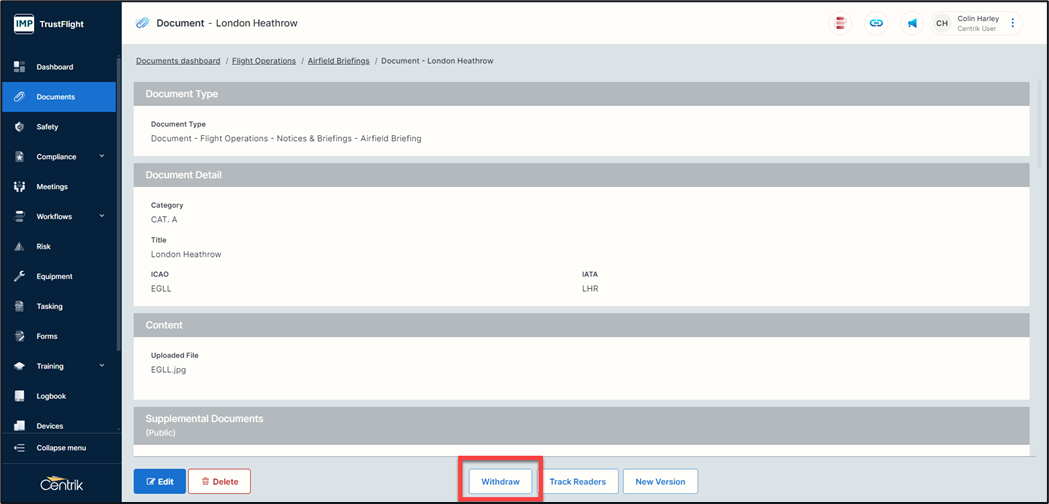The image size is (1049, 504).
Task: Open the three-dot user menu
Action: pyautogui.click(x=1012, y=23)
